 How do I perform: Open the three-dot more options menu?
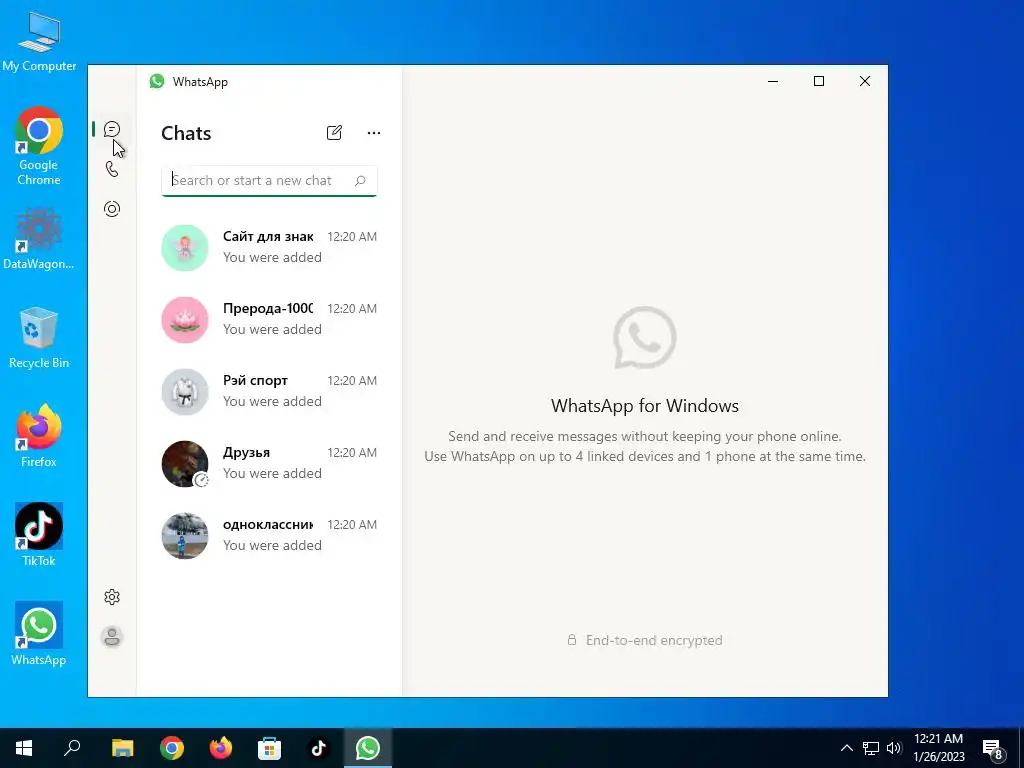click(x=374, y=133)
